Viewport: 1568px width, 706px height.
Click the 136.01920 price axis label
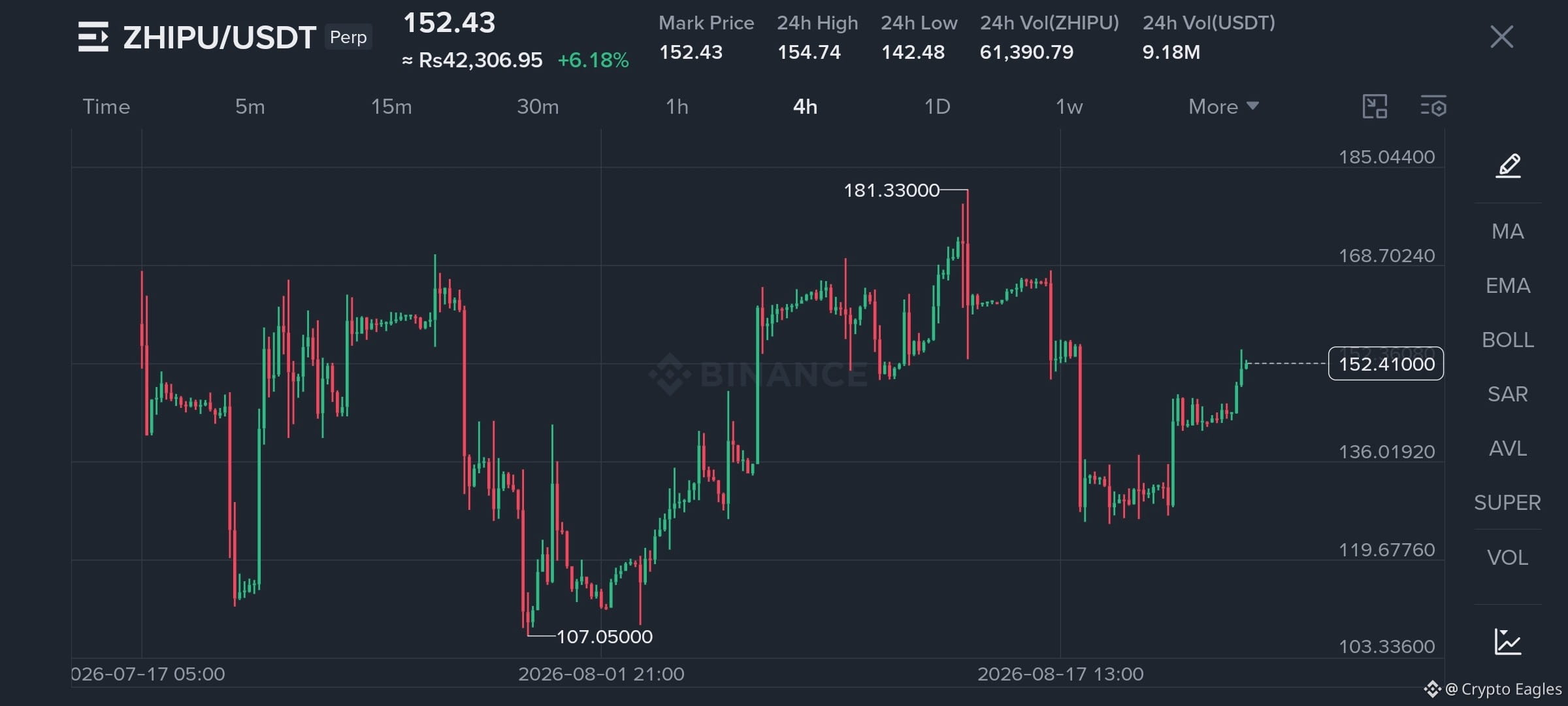[1387, 452]
